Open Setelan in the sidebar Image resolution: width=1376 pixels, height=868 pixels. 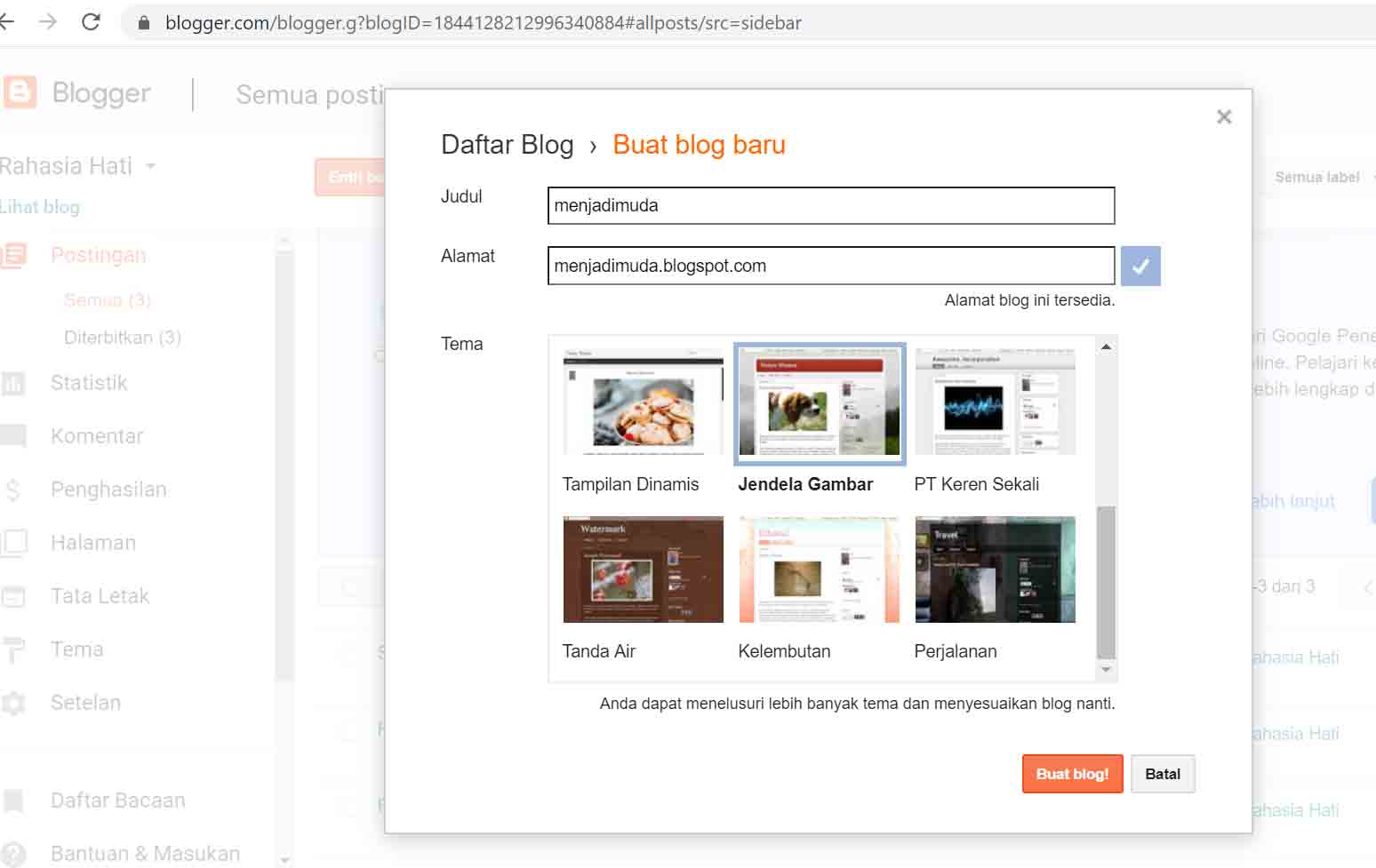click(85, 703)
